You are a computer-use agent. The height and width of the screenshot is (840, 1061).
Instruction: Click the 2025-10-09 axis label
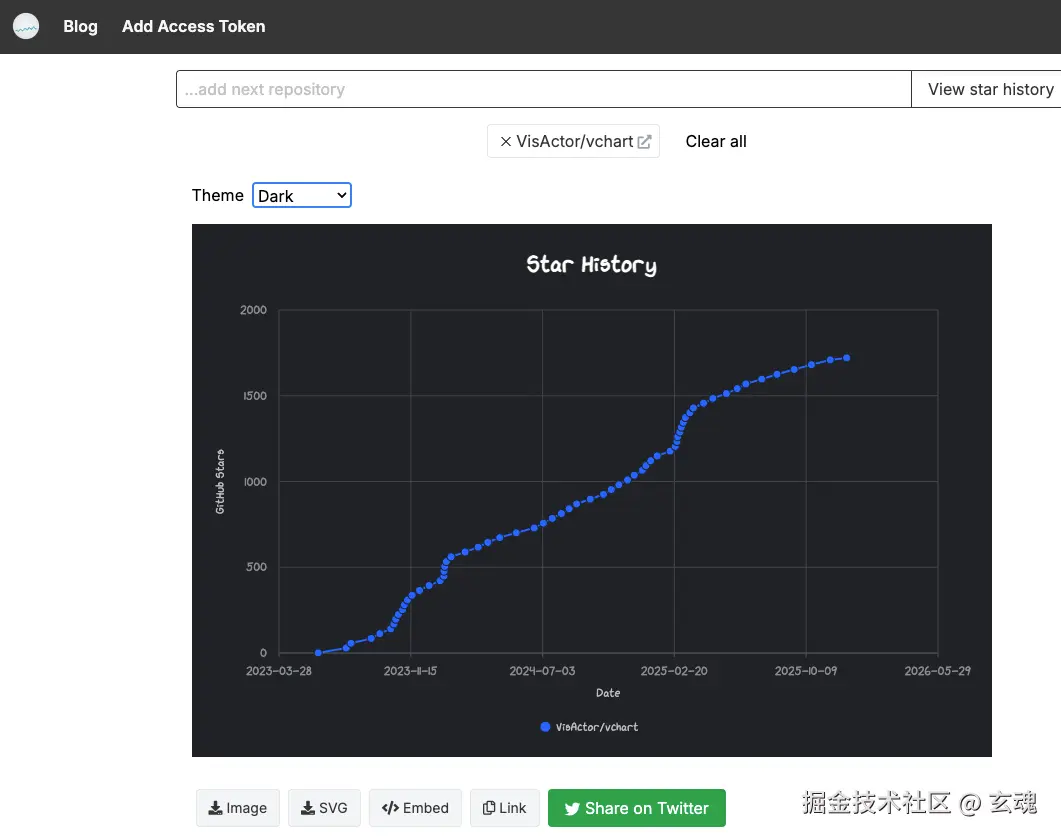(806, 671)
